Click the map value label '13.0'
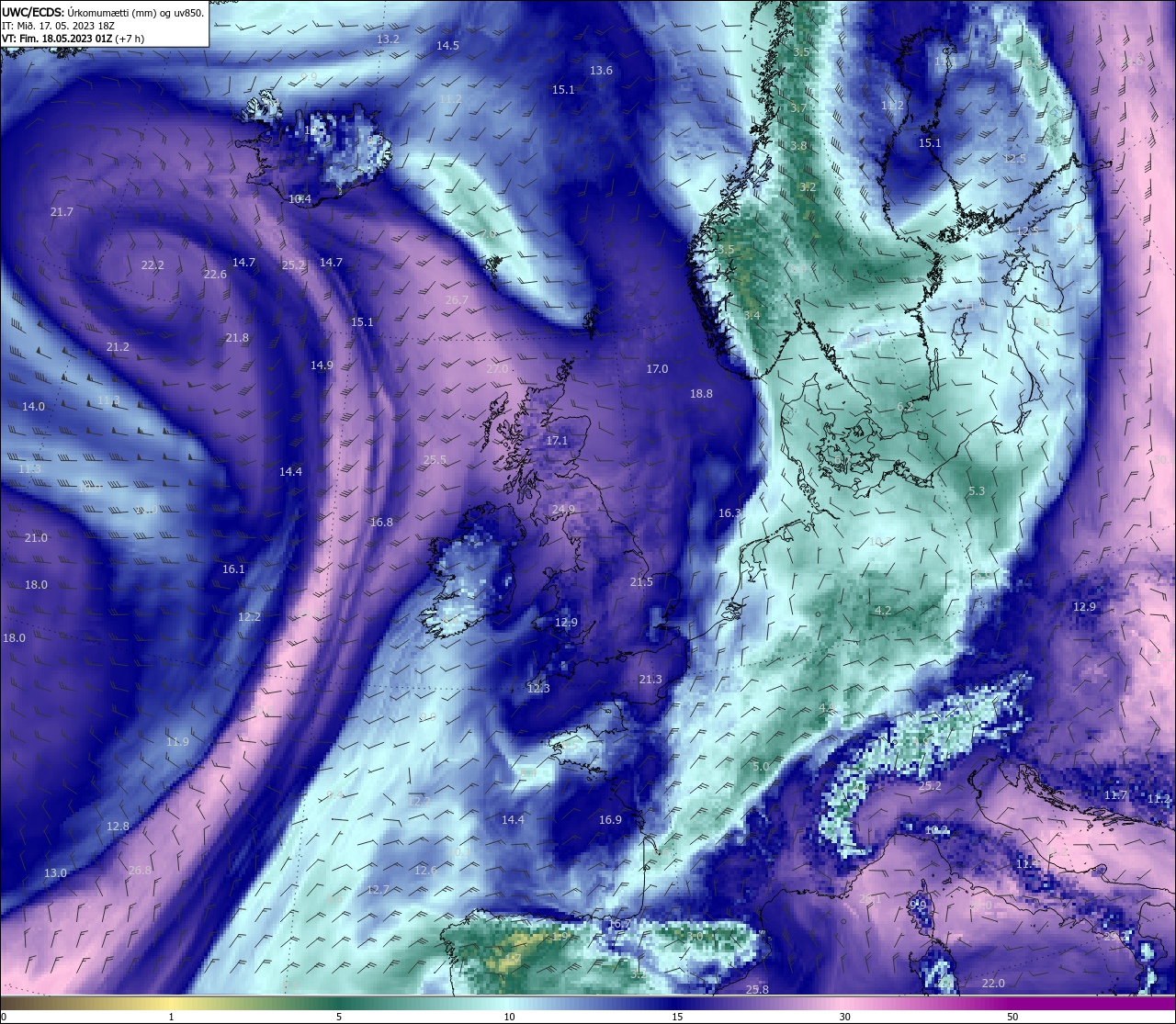The width and height of the screenshot is (1176, 1024). click(55, 873)
